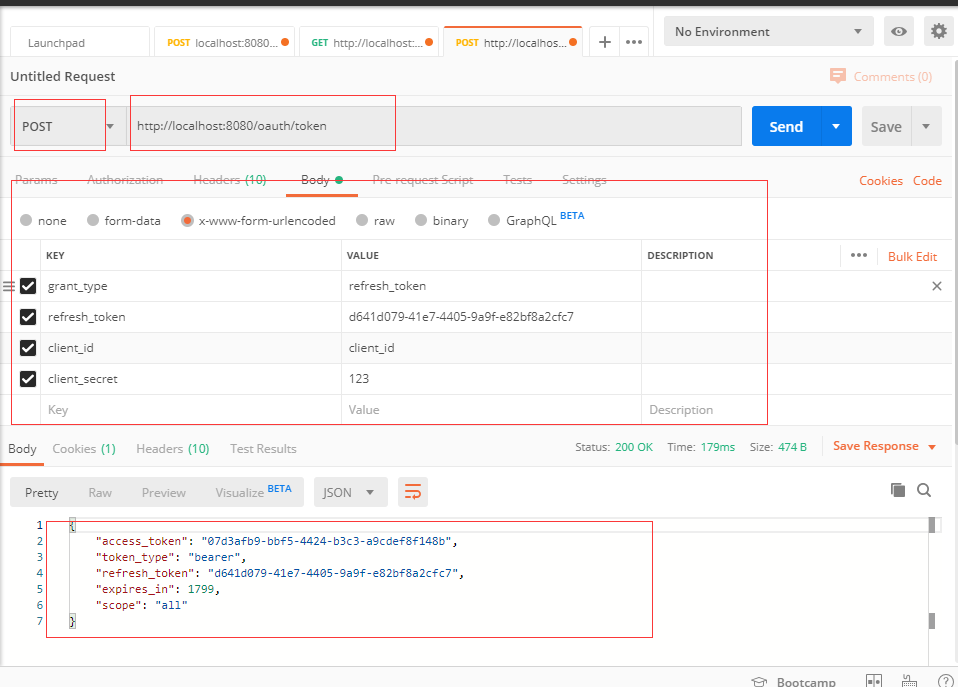This screenshot has width=958, height=687.
Task: Send the token request
Action: [787, 125]
